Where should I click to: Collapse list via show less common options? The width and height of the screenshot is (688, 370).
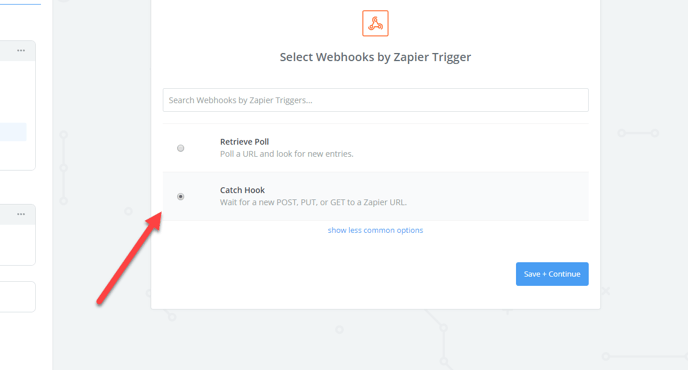(375, 230)
